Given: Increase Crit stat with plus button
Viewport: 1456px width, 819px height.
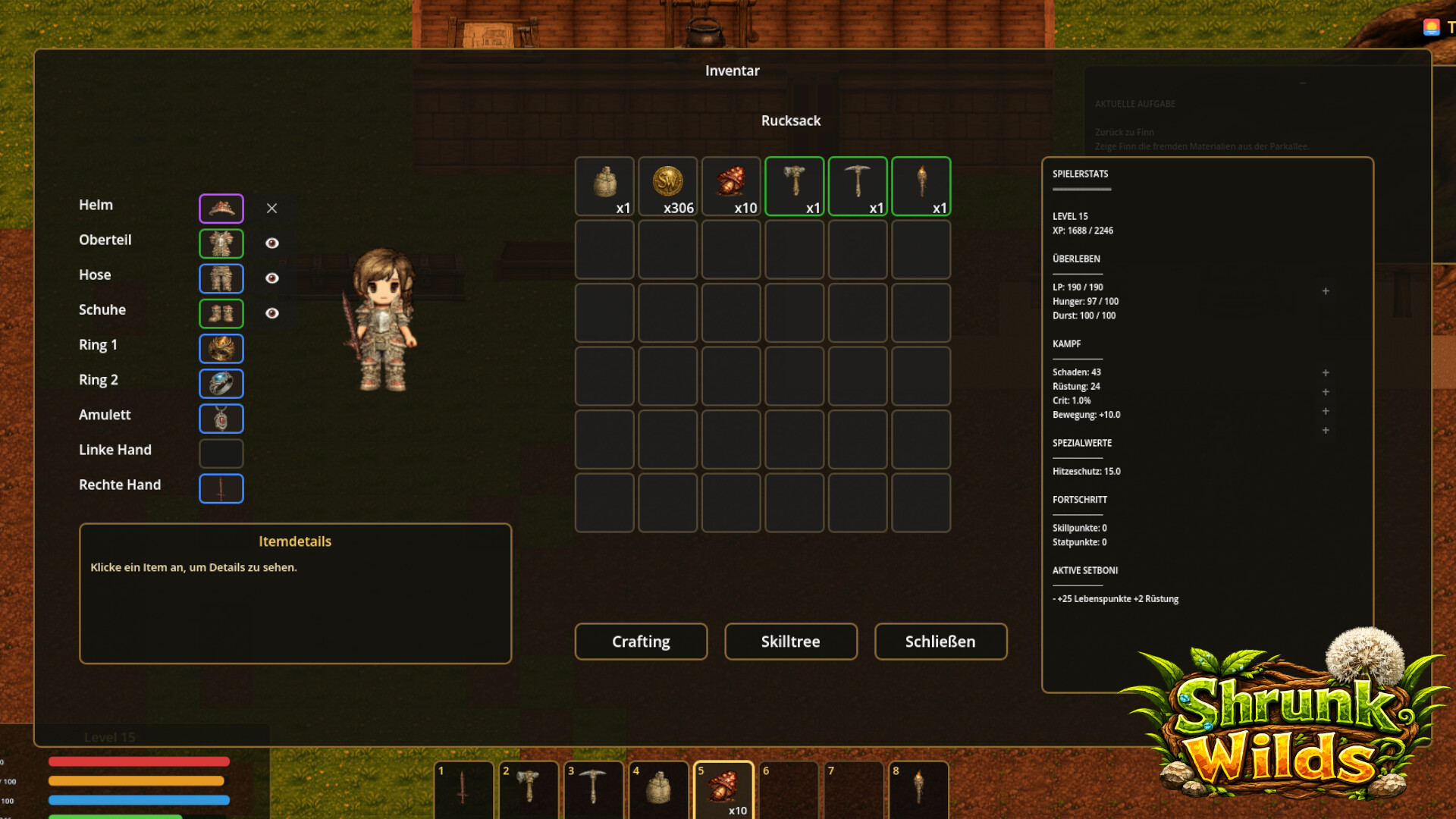Looking at the screenshot, I should coord(1326,411).
